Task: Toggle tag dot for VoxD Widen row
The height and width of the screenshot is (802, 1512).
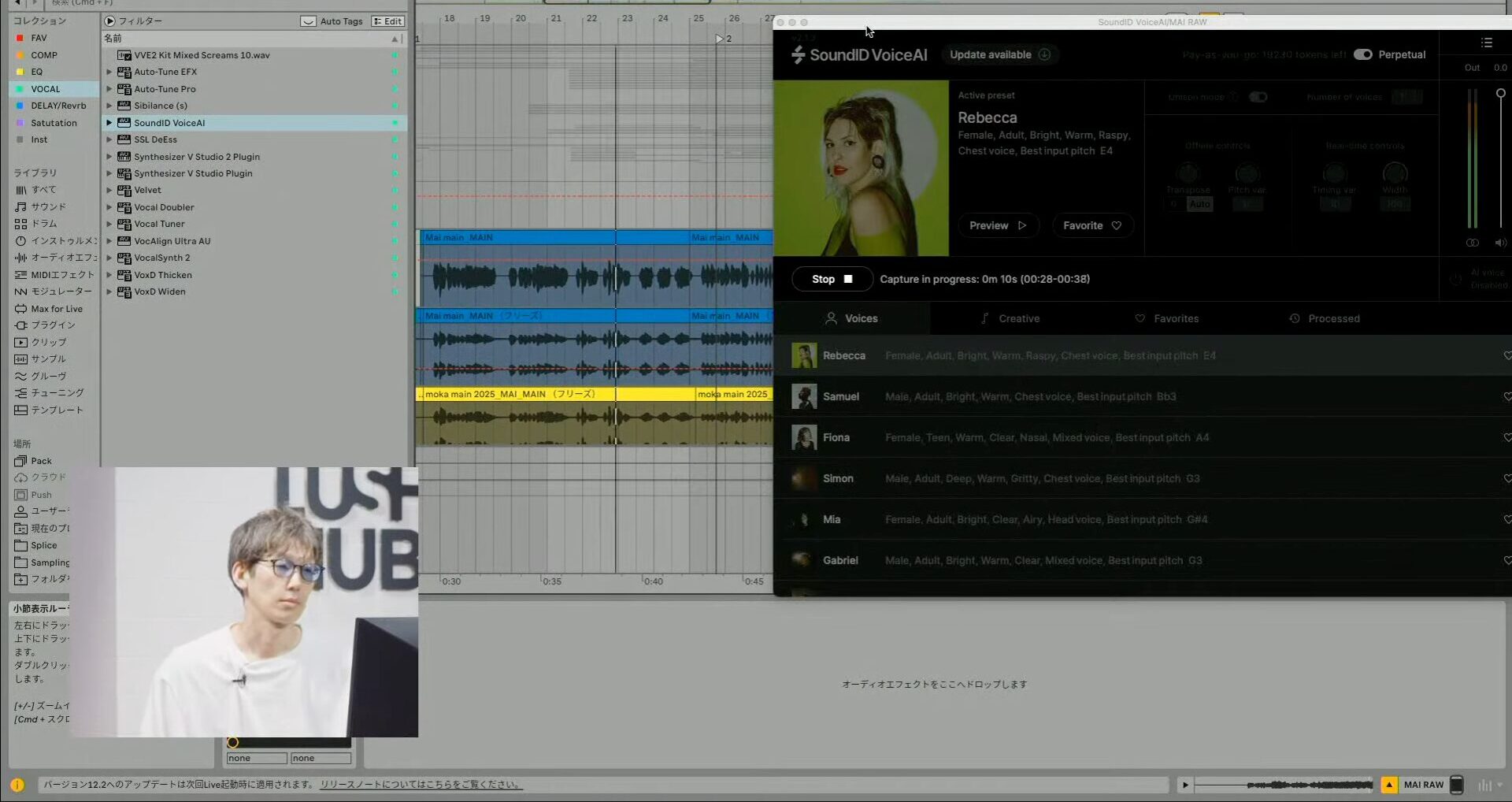Action: point(395,291)
